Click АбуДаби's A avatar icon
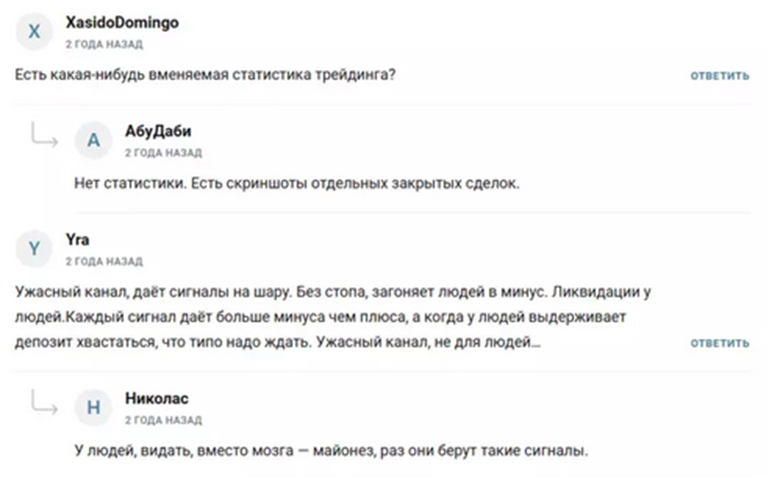This screenshot has height=477, width=769. point(94,141)
